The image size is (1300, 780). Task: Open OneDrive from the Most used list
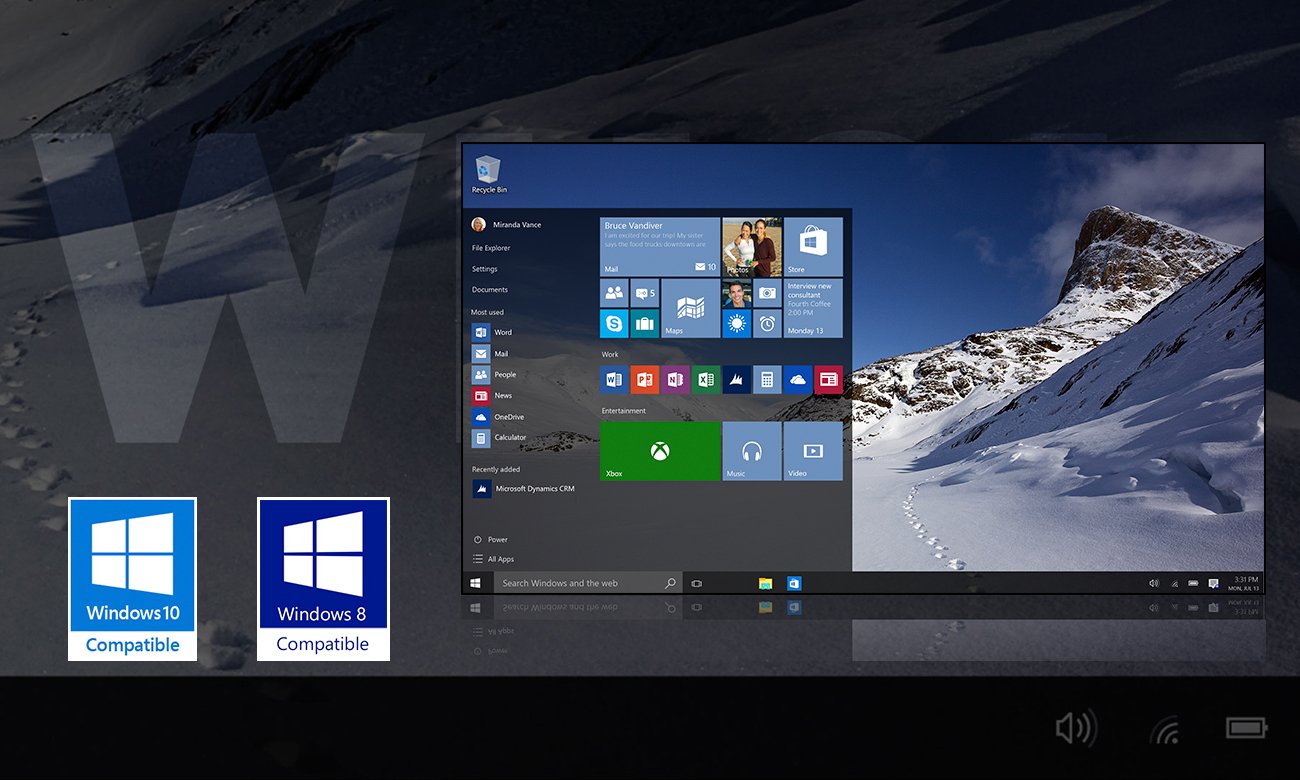[x=498, y=416]
